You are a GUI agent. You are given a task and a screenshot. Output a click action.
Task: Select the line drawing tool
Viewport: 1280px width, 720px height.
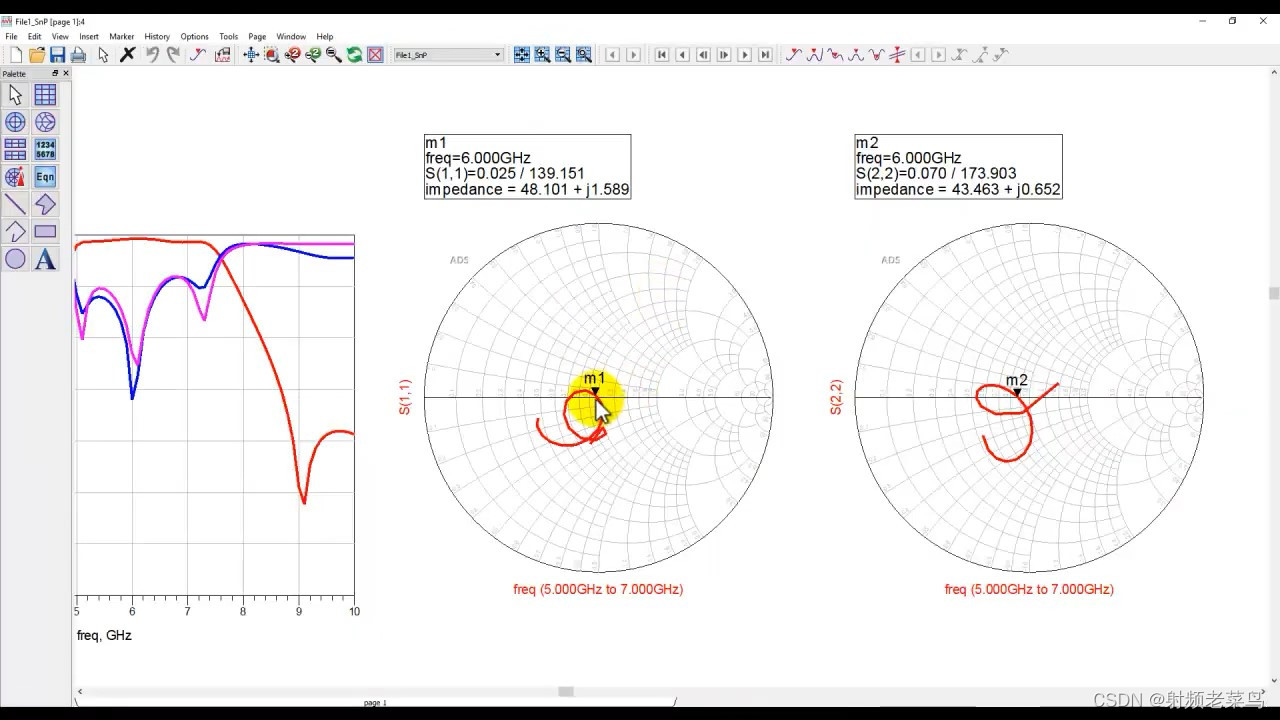click(x=15, y=204)
